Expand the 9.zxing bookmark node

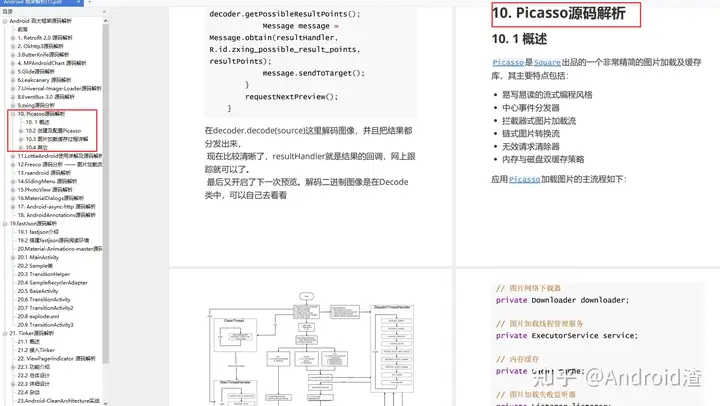13,106
